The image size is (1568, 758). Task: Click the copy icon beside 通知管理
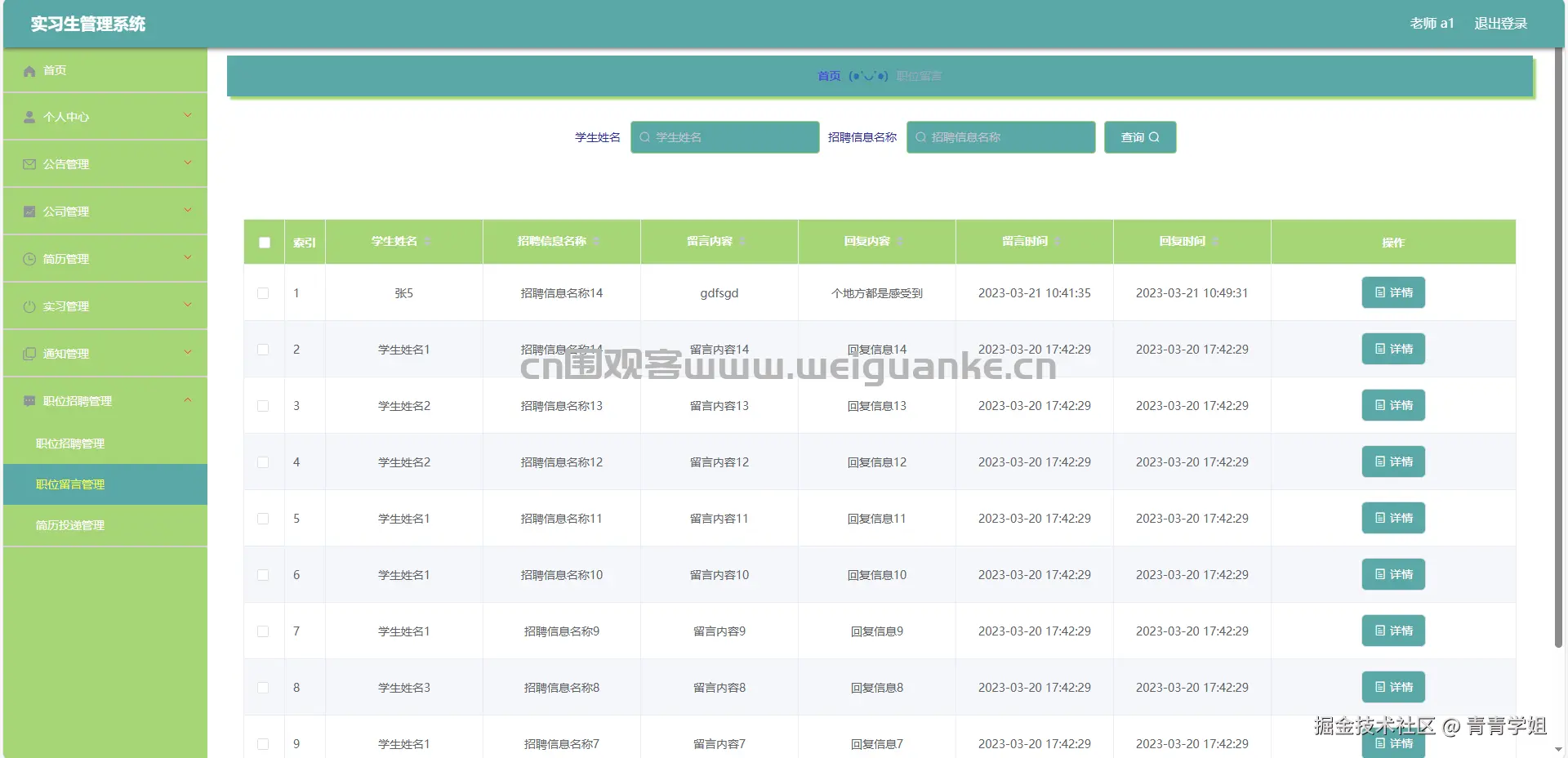[29, 354]
